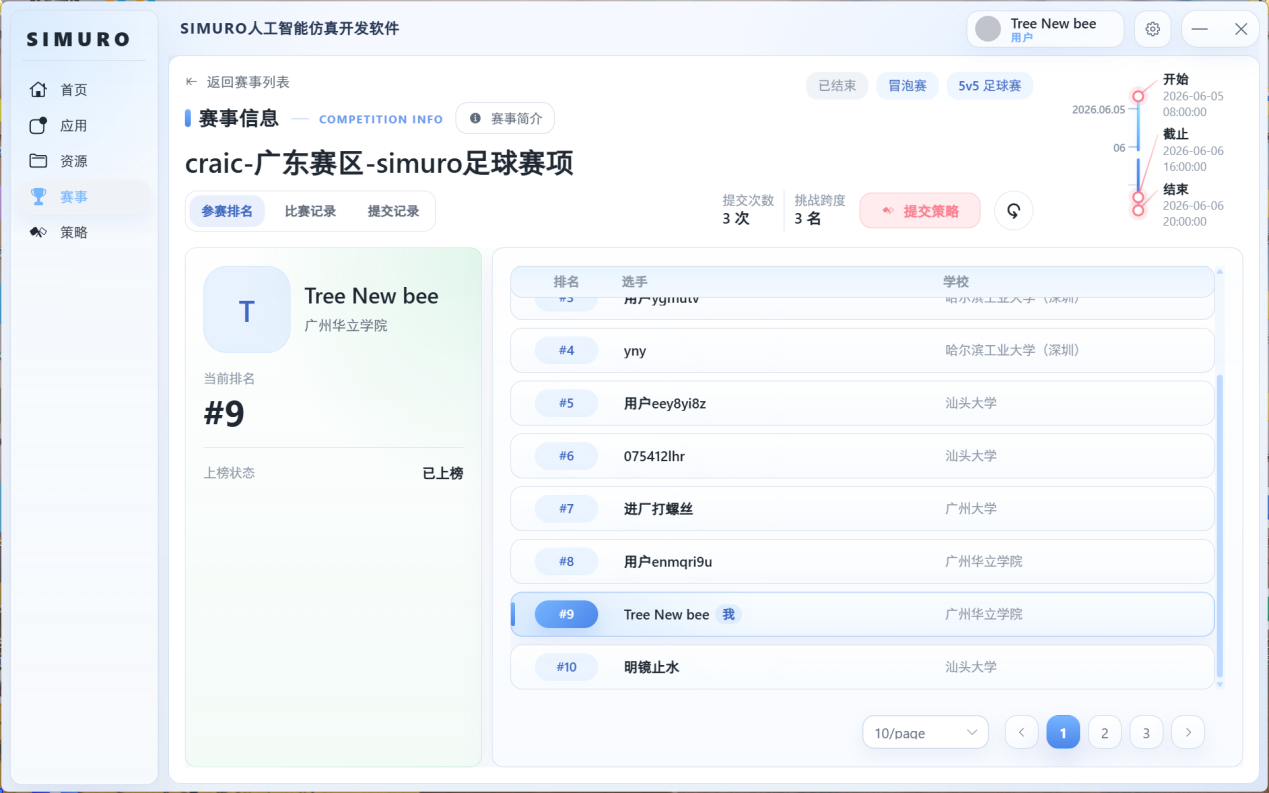The image size is (1269, 793).
Task: Open the home icon in sidebar
Action: 38,90
